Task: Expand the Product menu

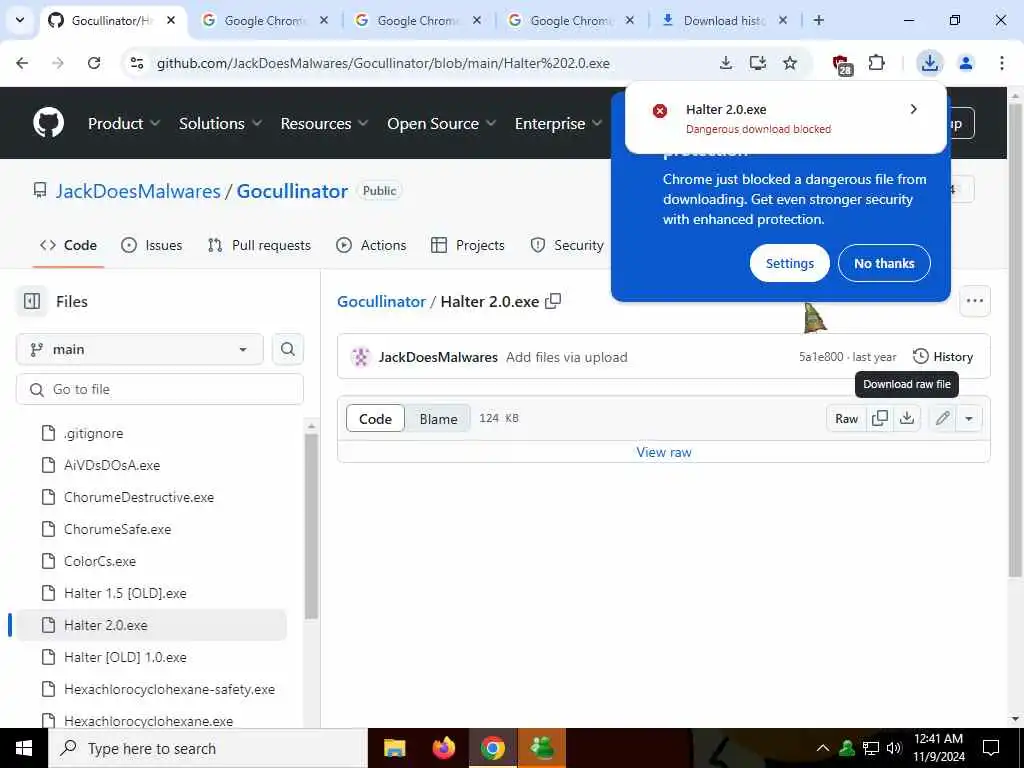Action: [123, 123]
